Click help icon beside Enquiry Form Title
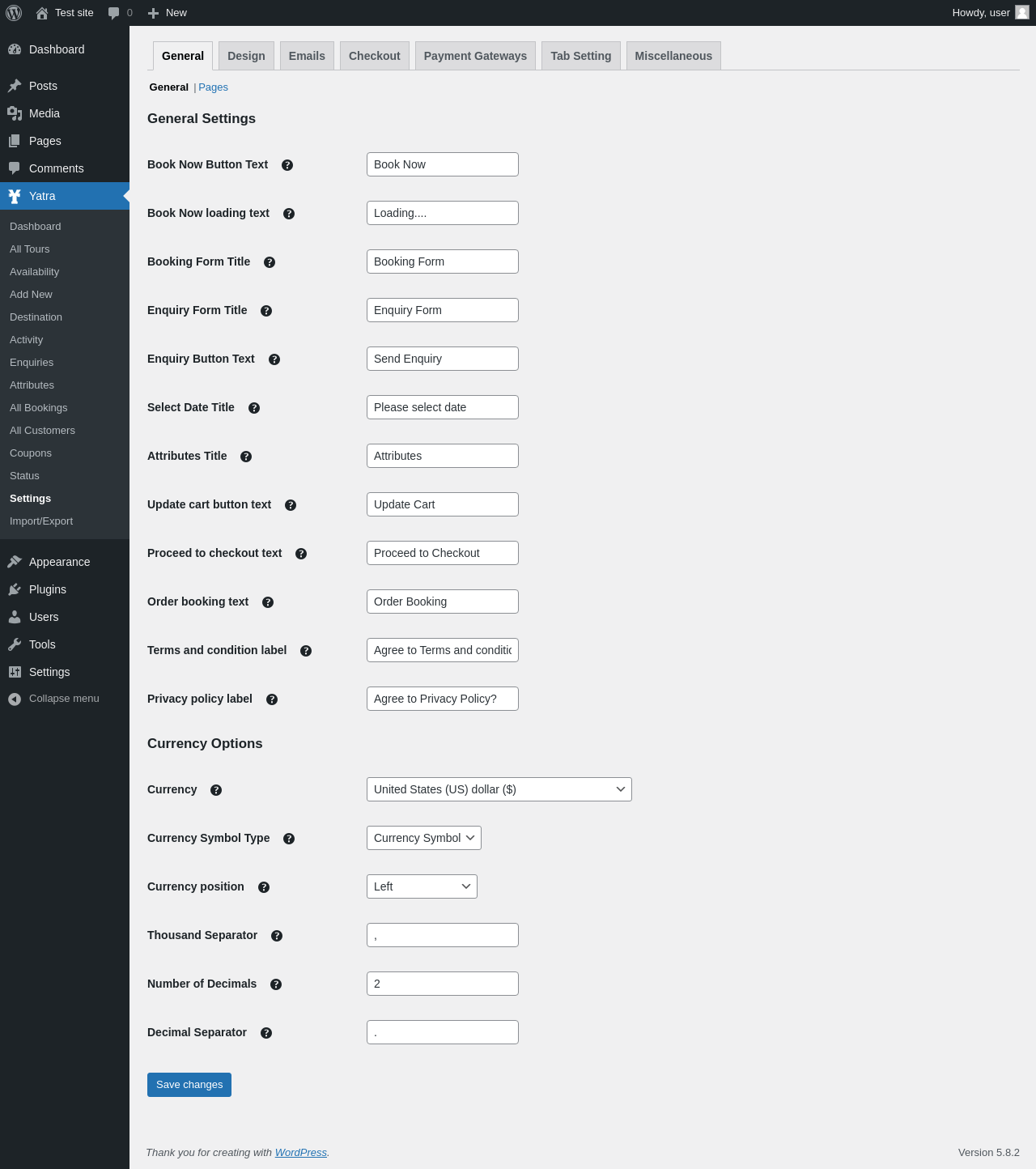Image resolution: width=1036 pixels, height=1169 pixels. click(266, 311)
